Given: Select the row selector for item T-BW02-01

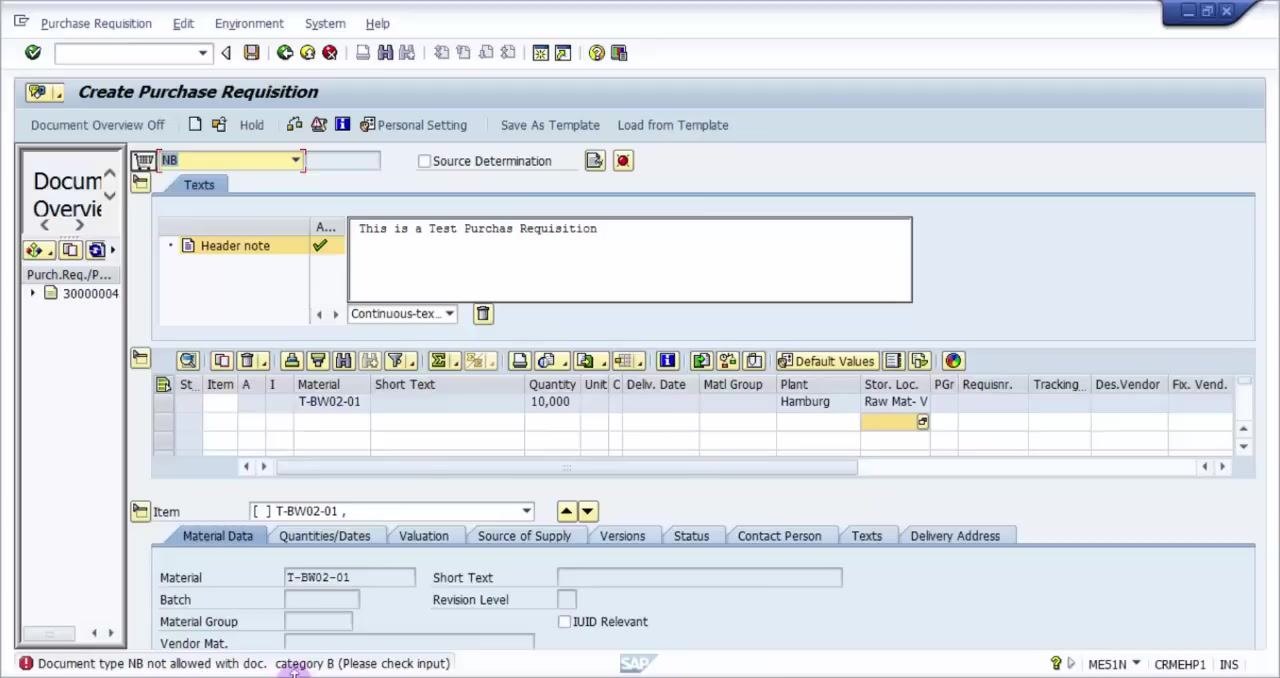Looking at the screenshot, I should 163,402.
